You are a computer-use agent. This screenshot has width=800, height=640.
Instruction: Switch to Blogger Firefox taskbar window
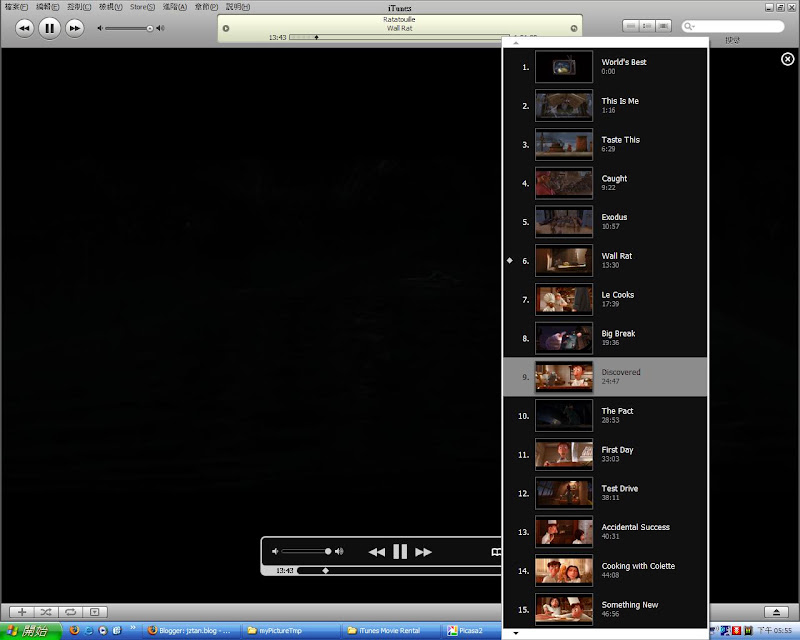(x=190, y=631)
